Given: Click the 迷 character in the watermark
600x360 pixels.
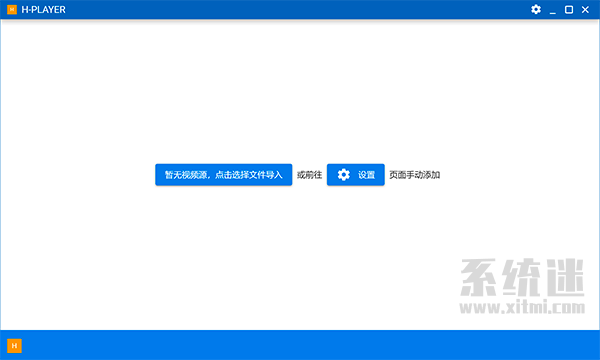Looking at the screenshot, I should click(566, 278).
